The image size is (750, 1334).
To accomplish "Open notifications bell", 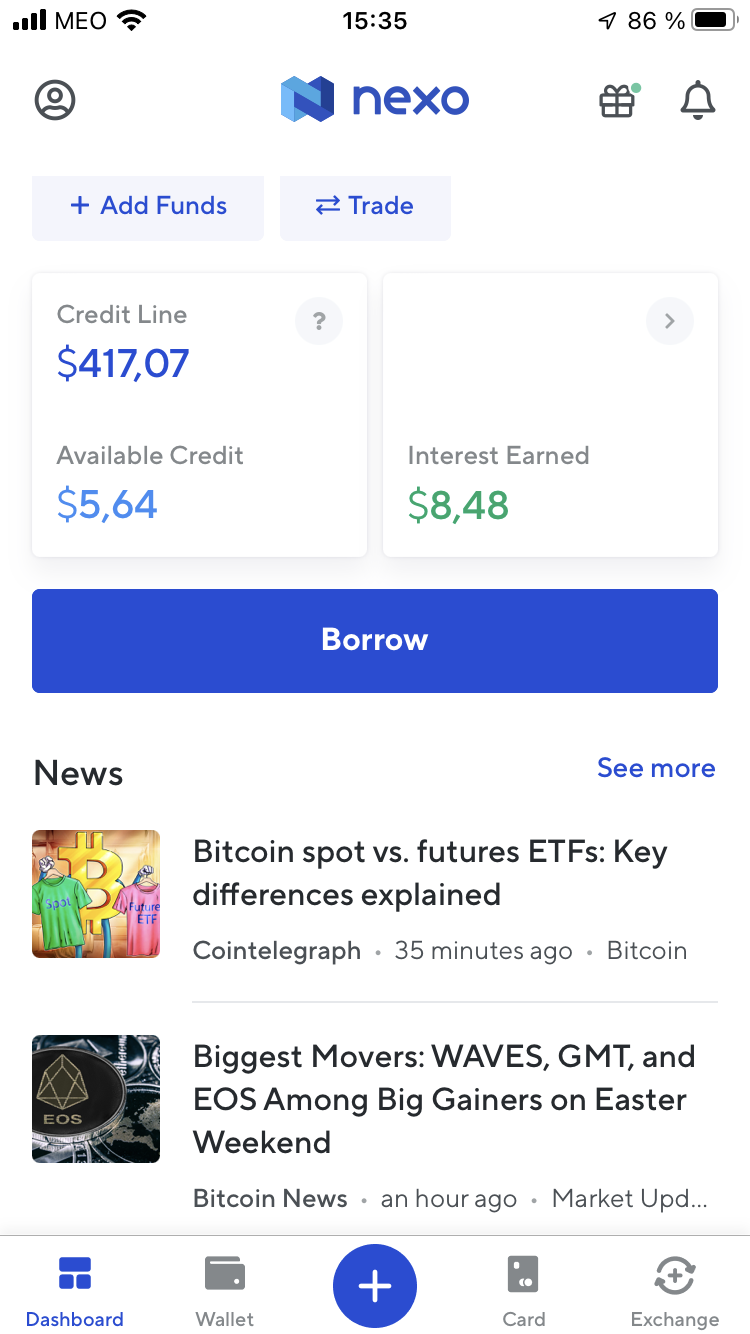I will click(697, 100).
